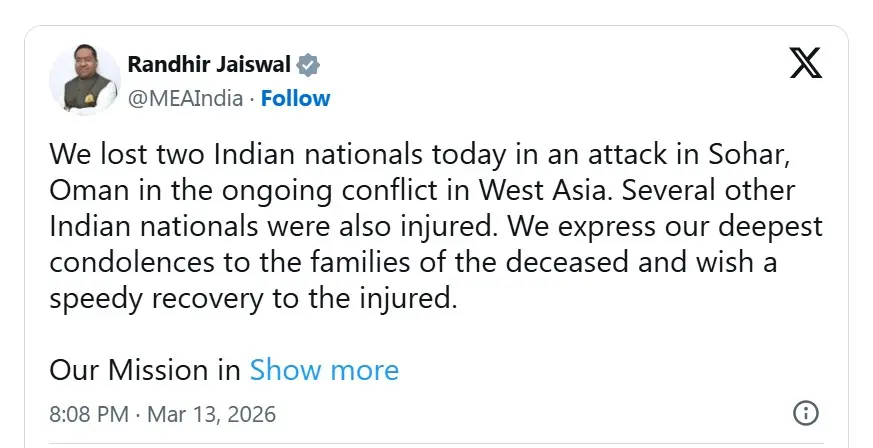Follow the MEAIndia account
This screenshot has width=873, height=448.
coord(296,98)
